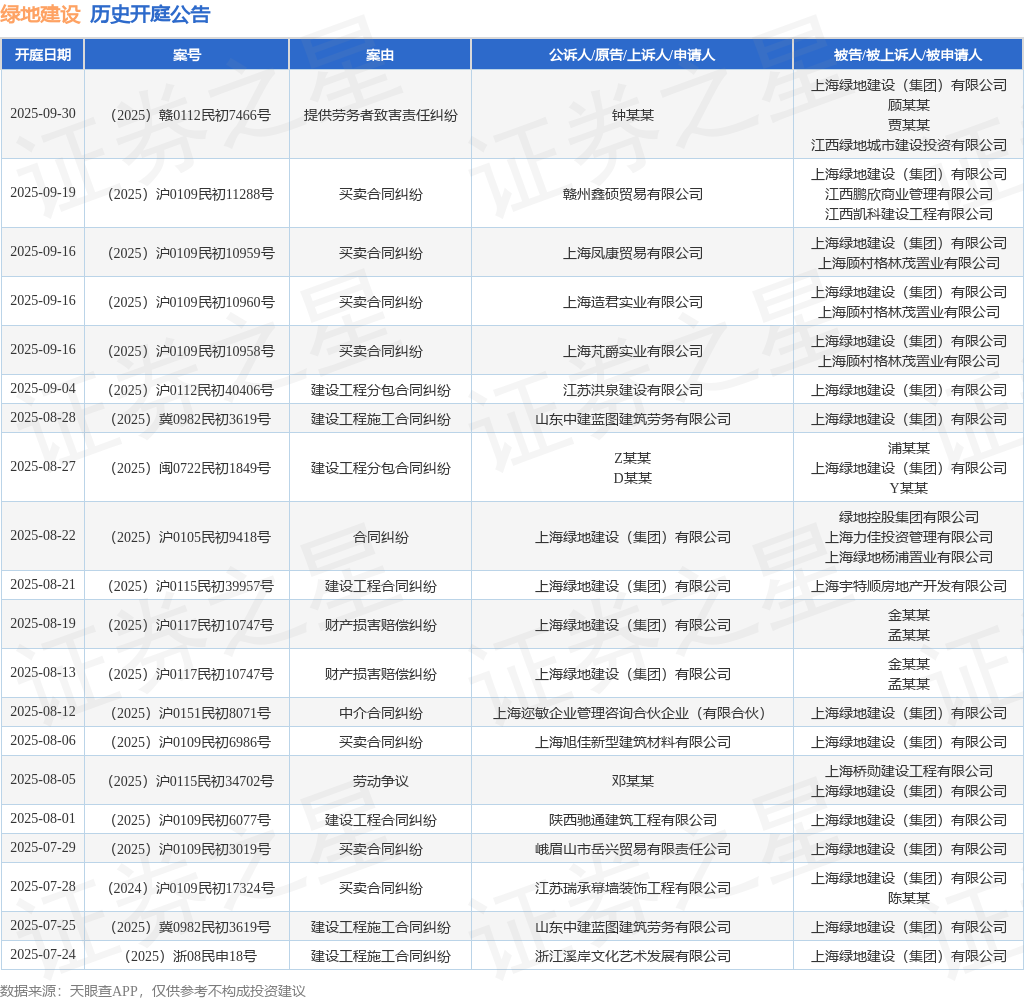Select date cell 2025-08-05

(43, 779)
